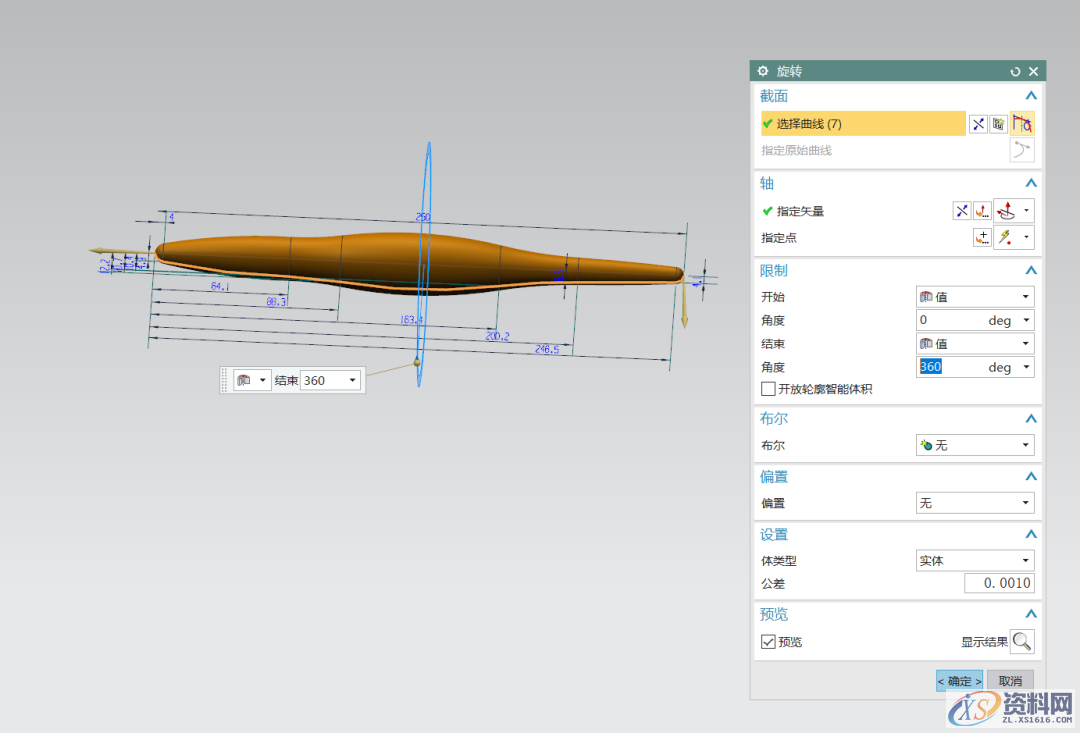The height and width of the screenshot is (733, 1080).
Task: Open the sketch section icon next to 选择曲线
Action: coord(998,124)
